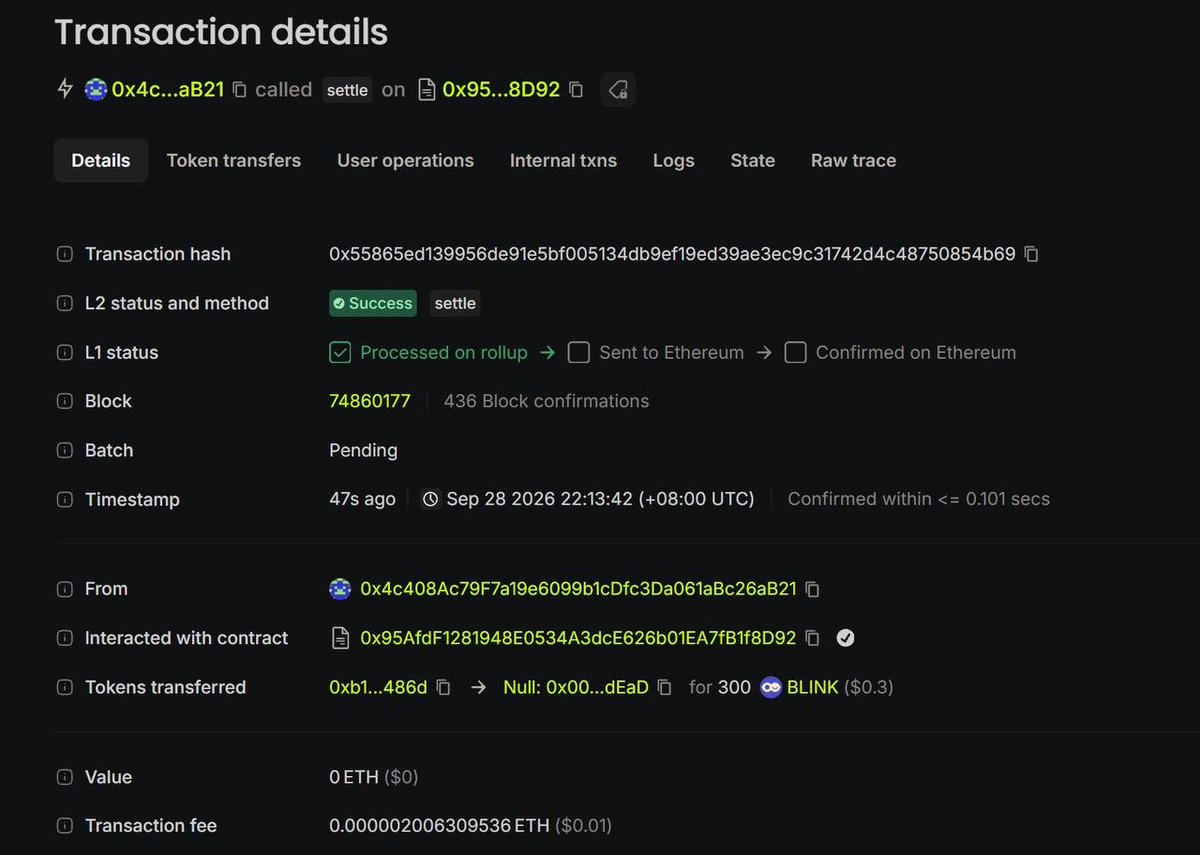Open token sender 0xb1...486d link

[378, 687]
